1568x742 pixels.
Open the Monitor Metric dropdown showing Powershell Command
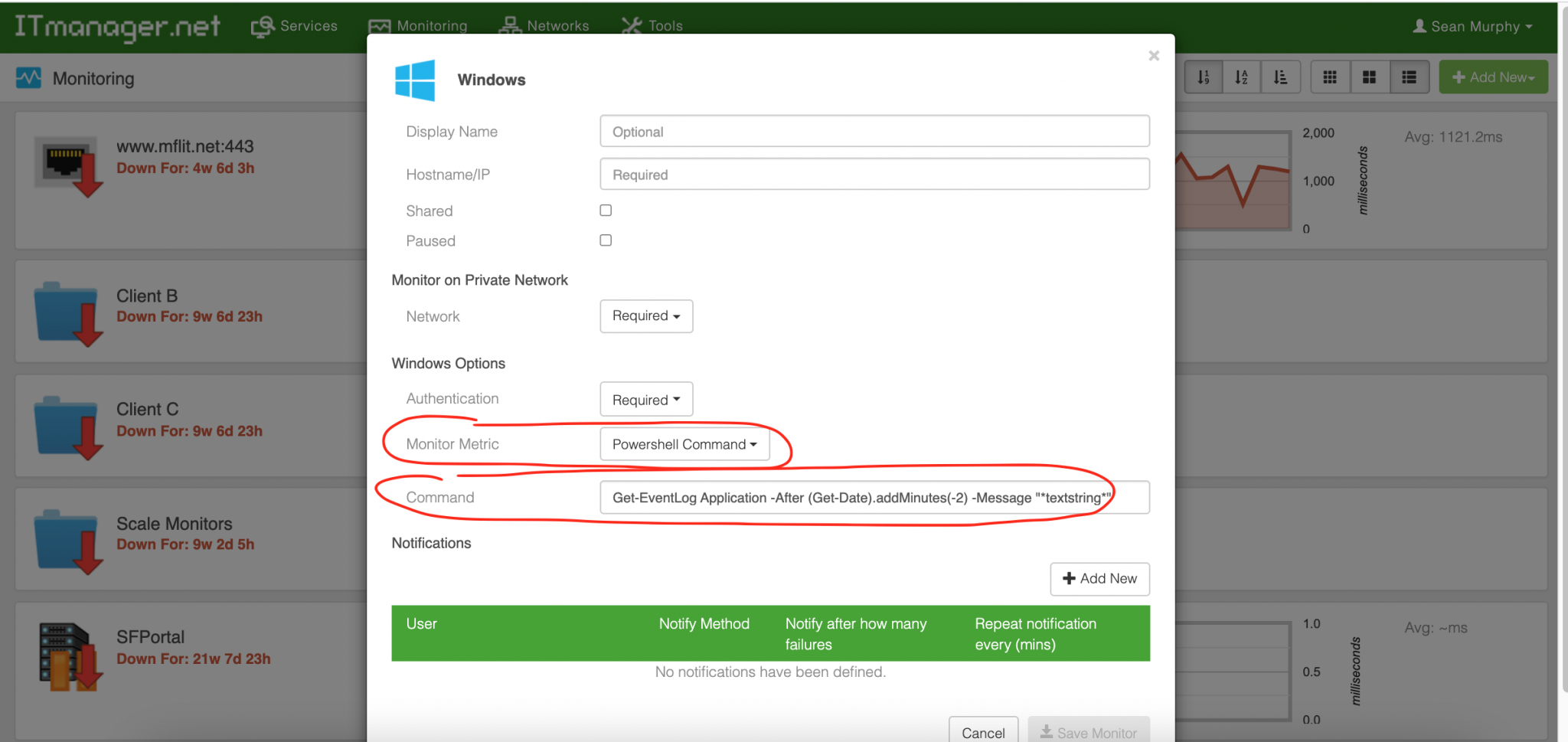pyautogui.click(x=684, y=444)
